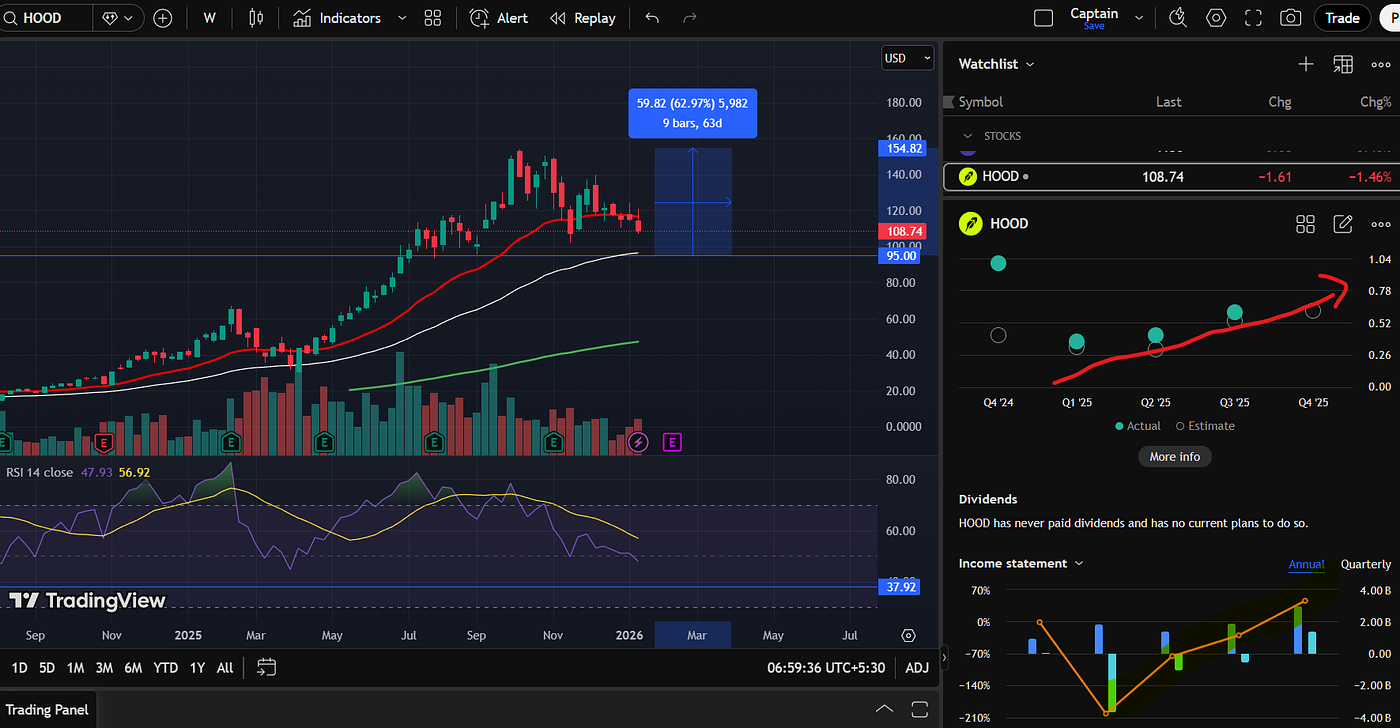
Task: Select the 5D time range
Action: [x=47, y=668]
